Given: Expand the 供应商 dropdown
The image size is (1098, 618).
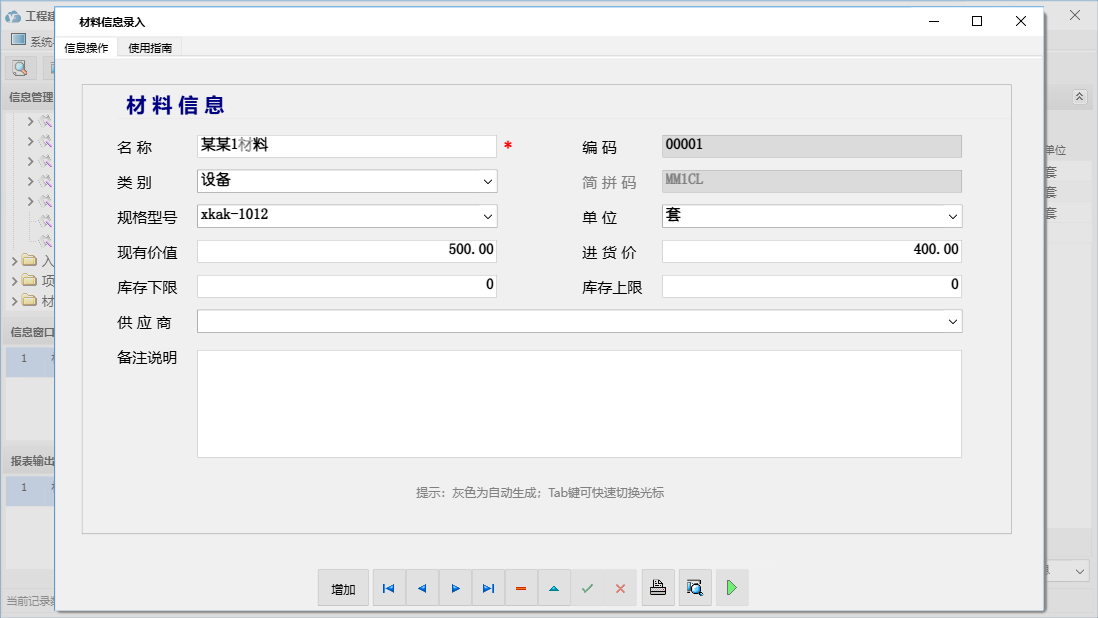Looking at the screenshot, I should pyautogui.click(x=952, y=321).
